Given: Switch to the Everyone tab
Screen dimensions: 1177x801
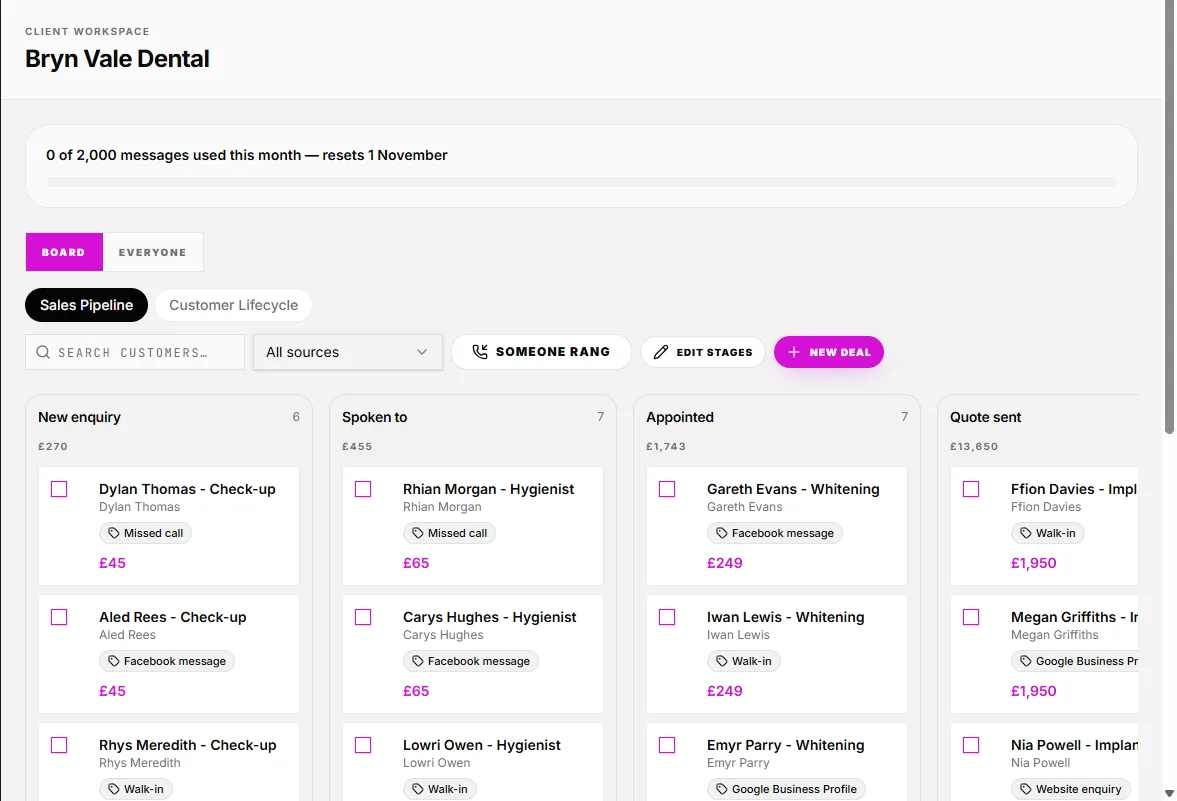Looking at the screenshot, I should coord(152,252).
